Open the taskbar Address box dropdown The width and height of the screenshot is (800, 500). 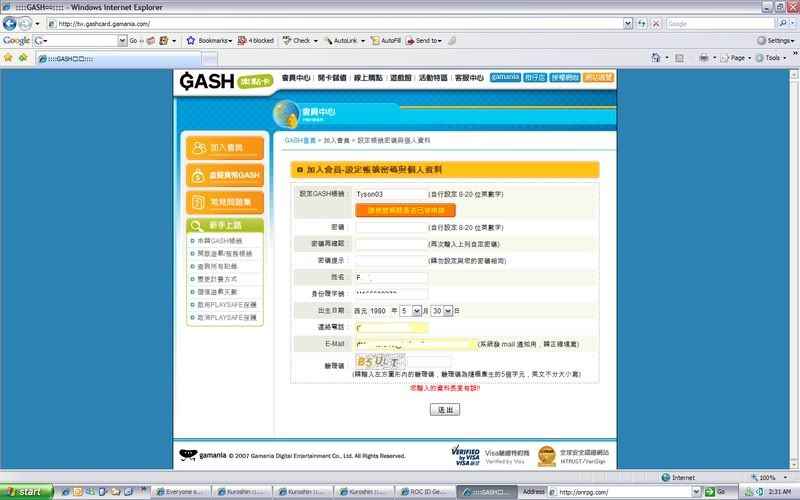pos(696,492)
